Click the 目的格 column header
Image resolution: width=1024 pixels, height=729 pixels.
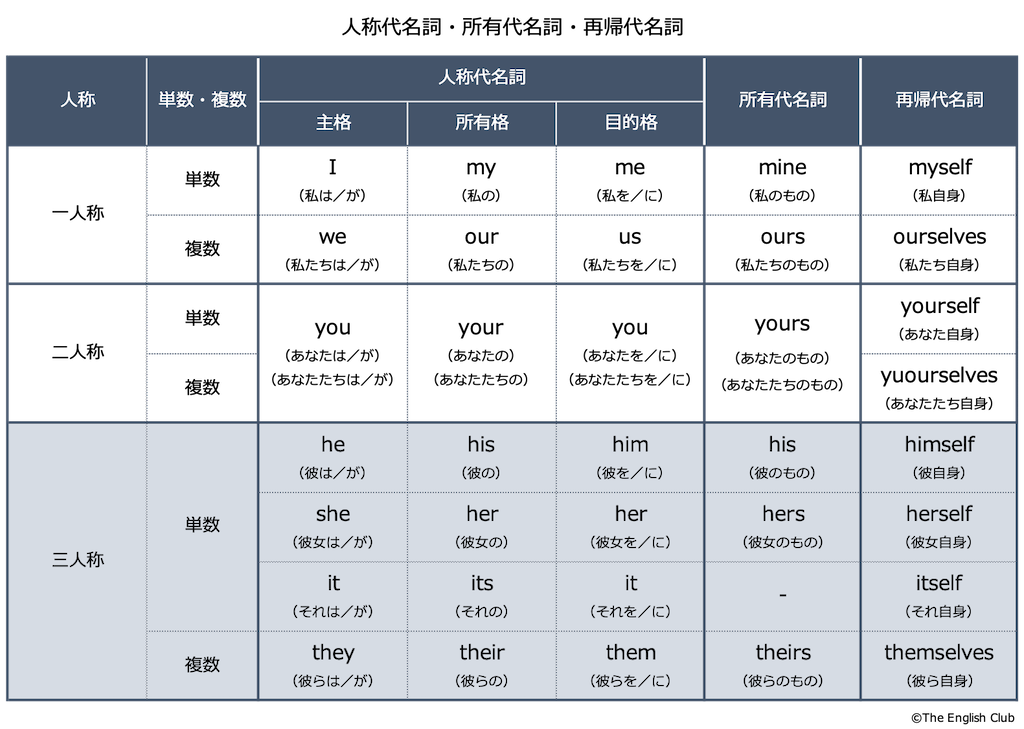click(630, 123)
